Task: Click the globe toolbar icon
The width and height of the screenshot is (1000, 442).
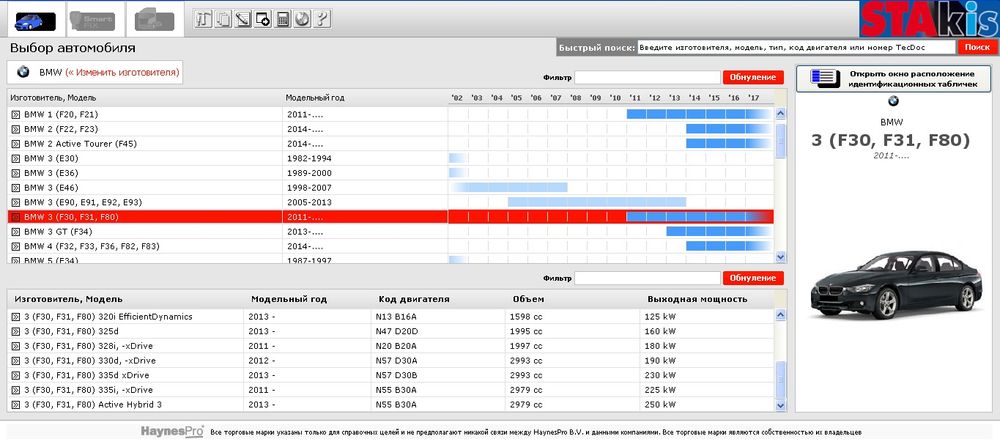Action: (x=302, y=19)
